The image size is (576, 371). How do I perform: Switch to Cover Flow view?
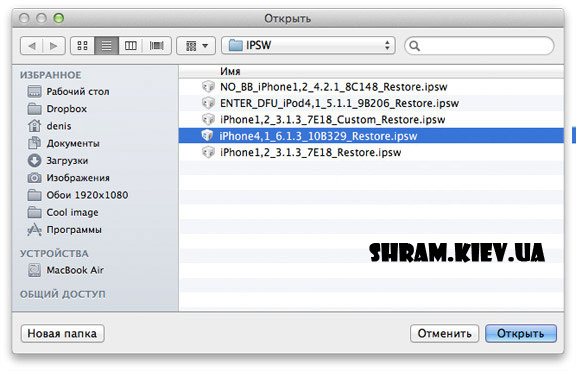157,46
